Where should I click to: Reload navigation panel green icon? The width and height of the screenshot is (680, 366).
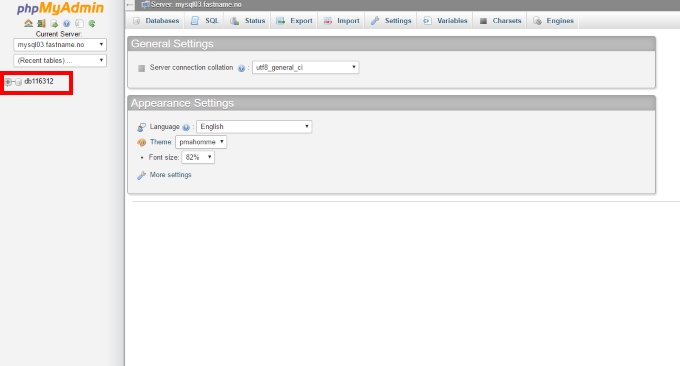click(92, 23)
